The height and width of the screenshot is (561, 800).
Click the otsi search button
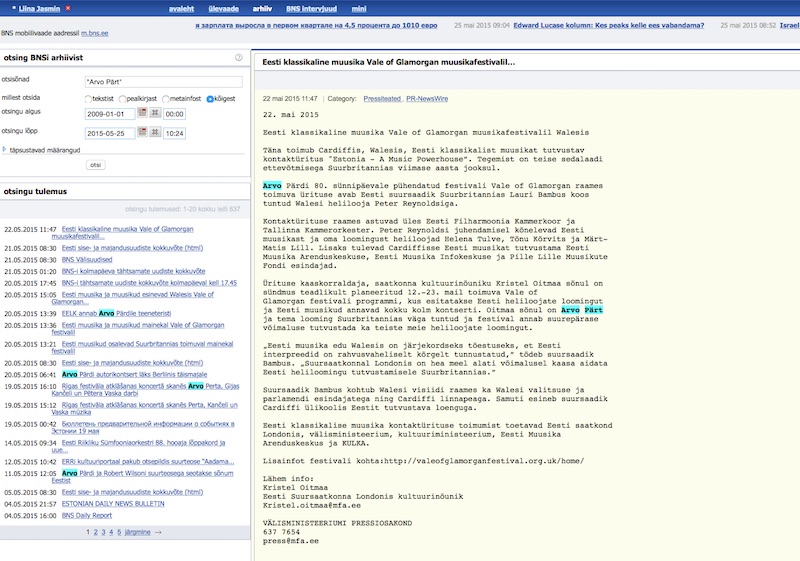coord(95,165)
